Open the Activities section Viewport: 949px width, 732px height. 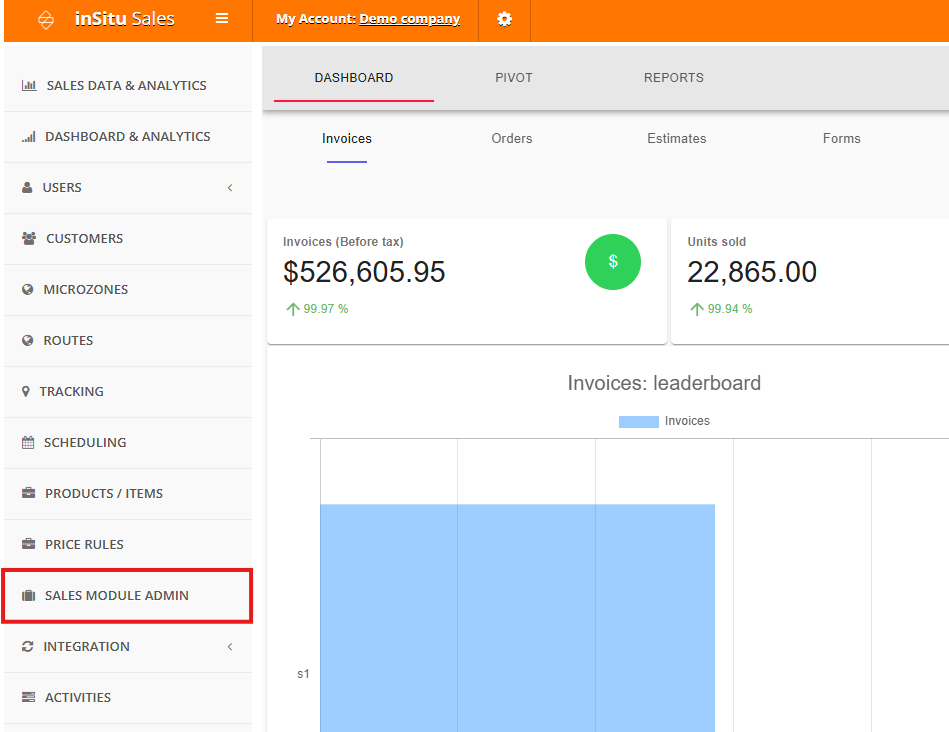[128, 697]
